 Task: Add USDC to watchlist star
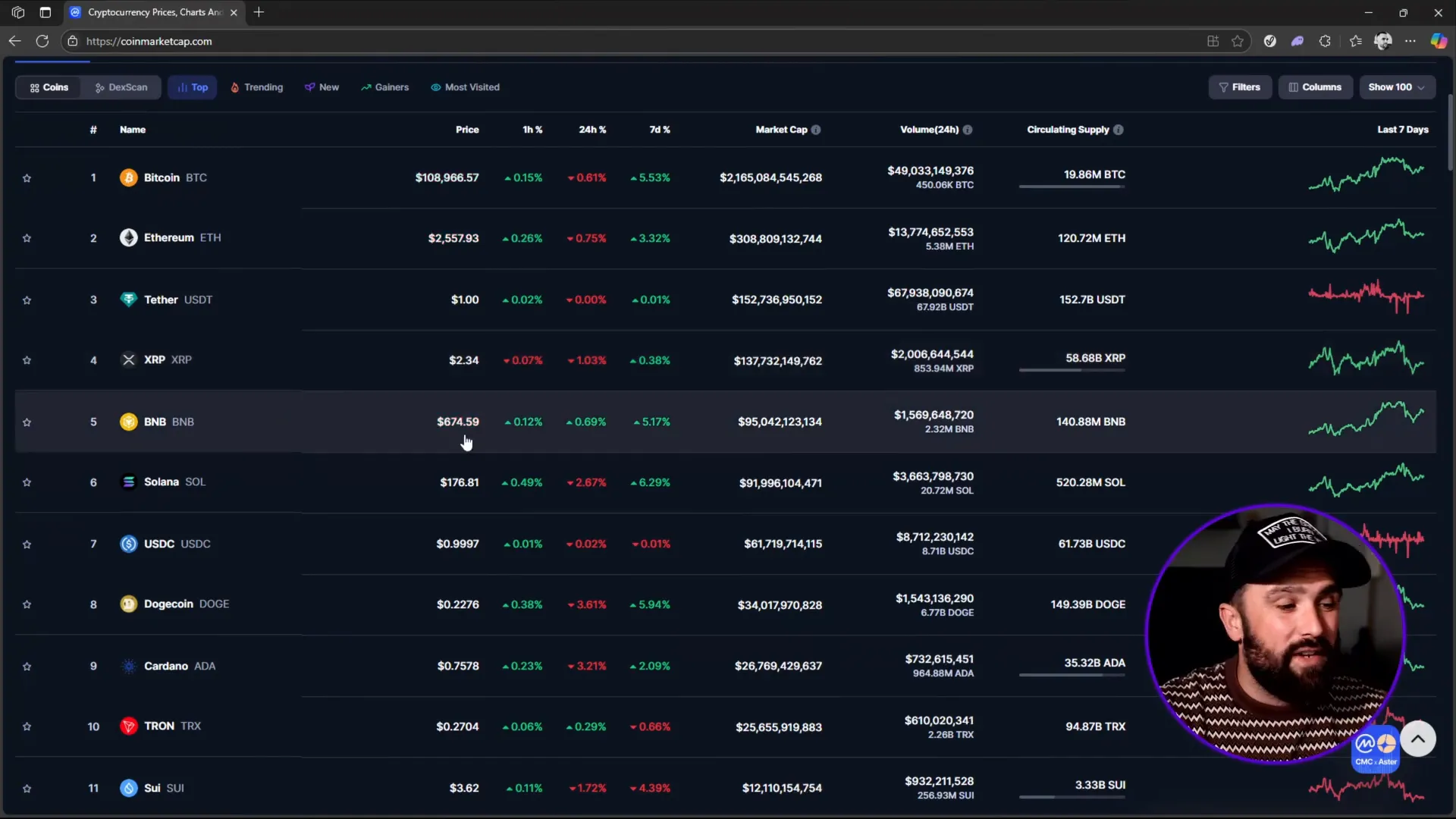point(27,544)
